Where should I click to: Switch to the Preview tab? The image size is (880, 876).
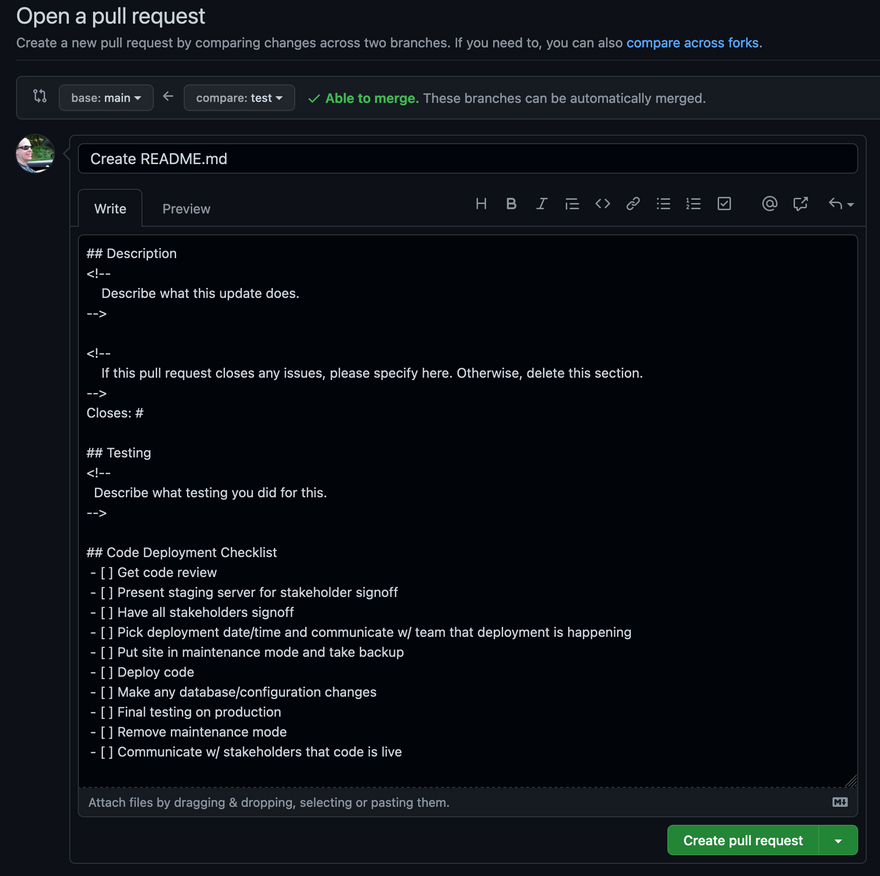coord(186,209)
